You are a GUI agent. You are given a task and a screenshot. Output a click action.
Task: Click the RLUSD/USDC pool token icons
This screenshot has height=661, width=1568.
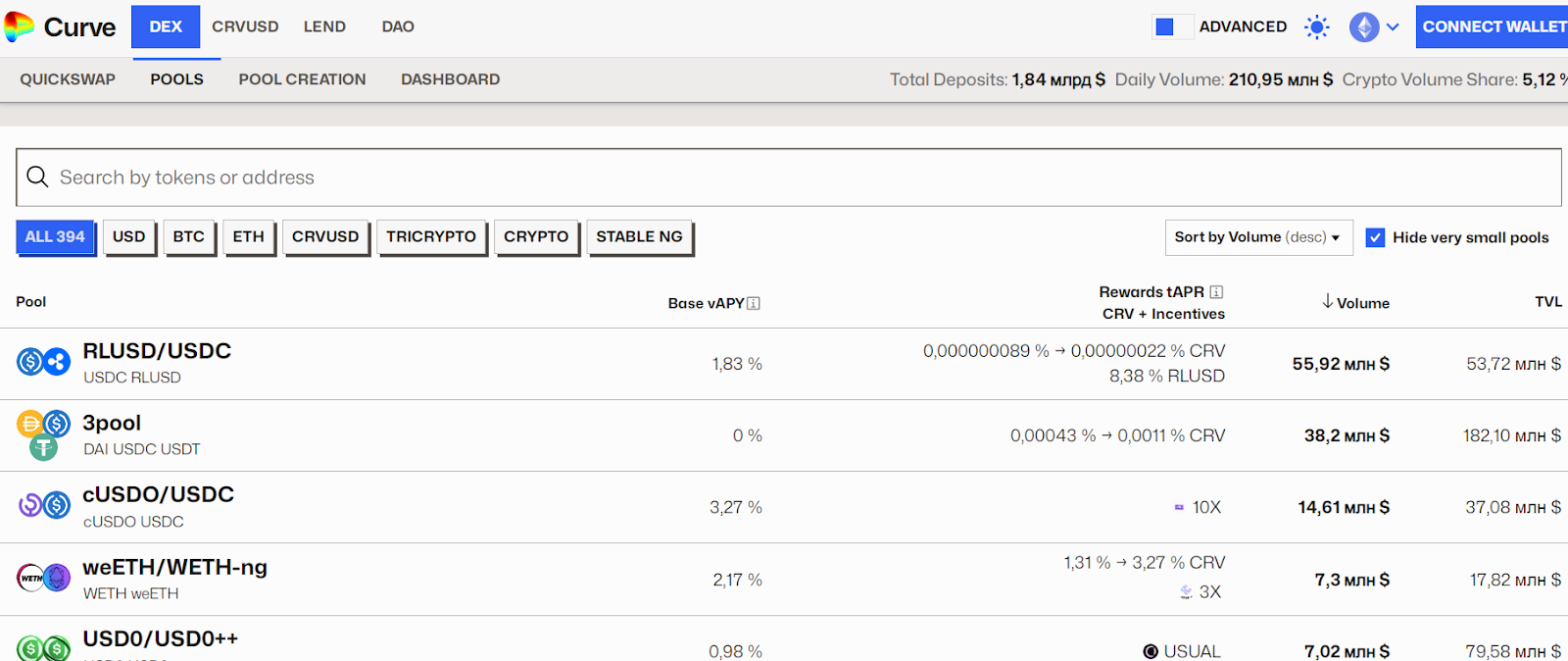[44, 362]
